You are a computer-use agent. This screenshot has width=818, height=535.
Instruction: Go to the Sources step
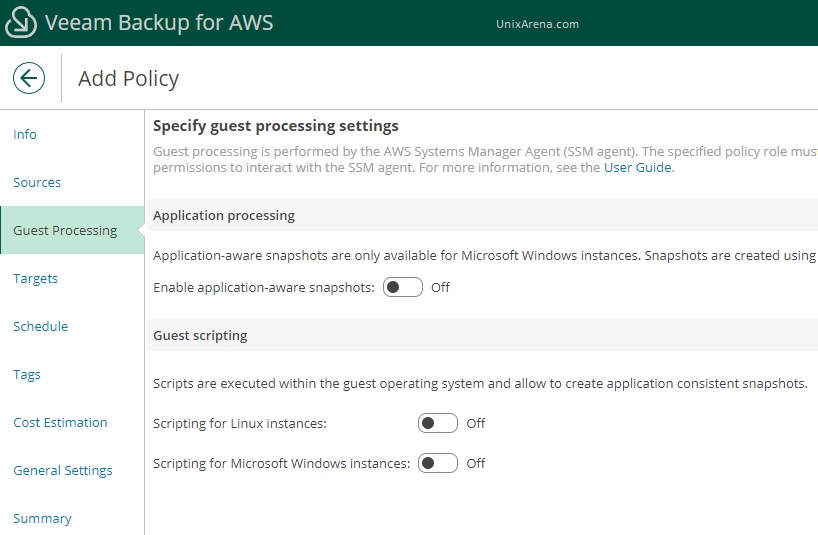click(37, 183)
